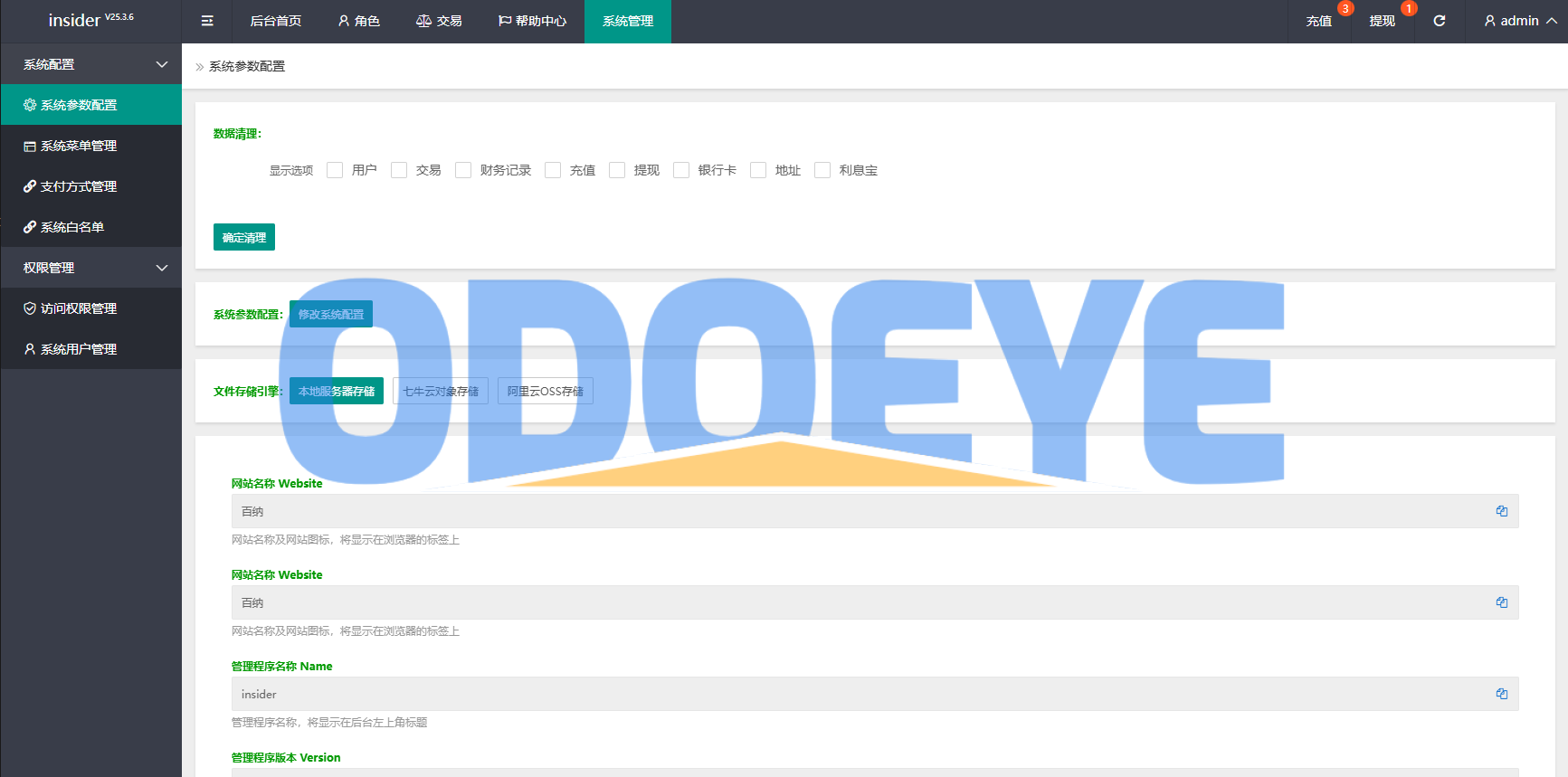Screen dimensions: 1568x777
Task: Switch to the 后台首页 top tab
Action: coord(276,21)
